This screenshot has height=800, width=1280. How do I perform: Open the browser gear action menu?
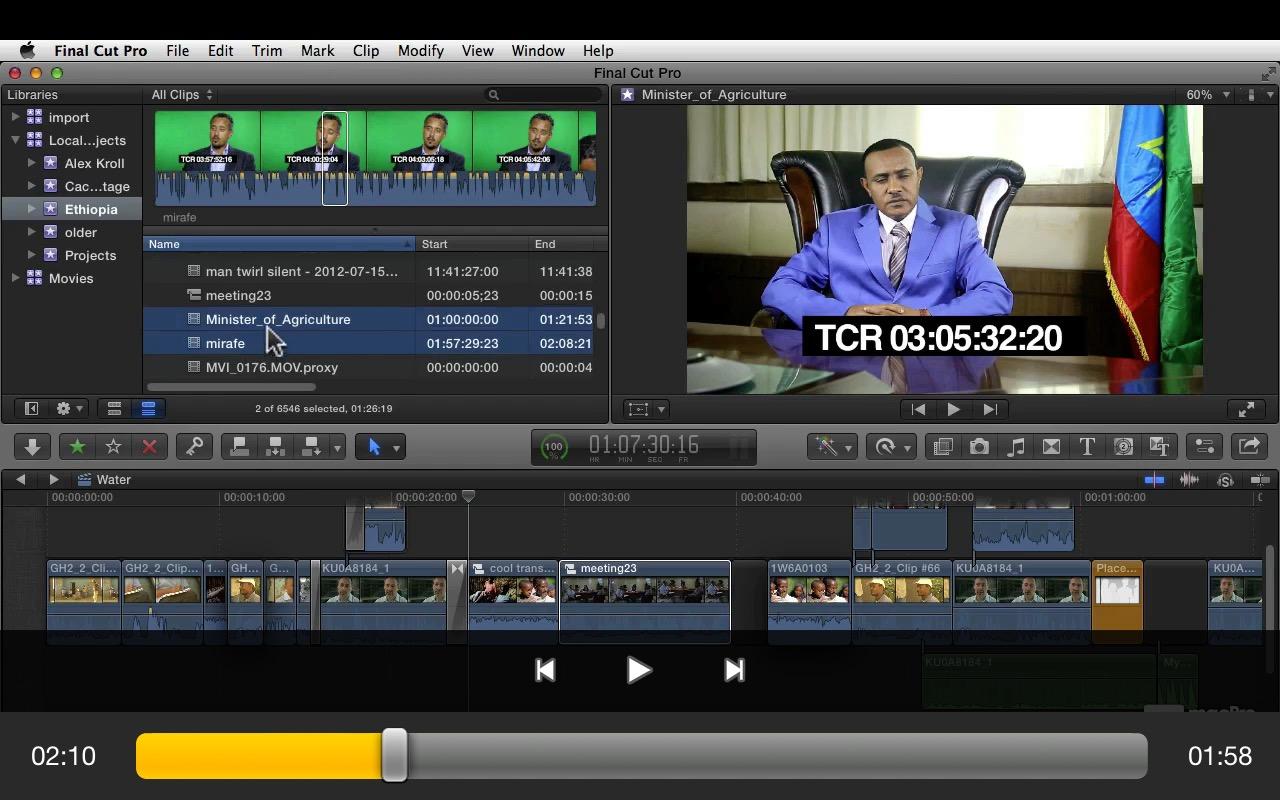point(69,409)
